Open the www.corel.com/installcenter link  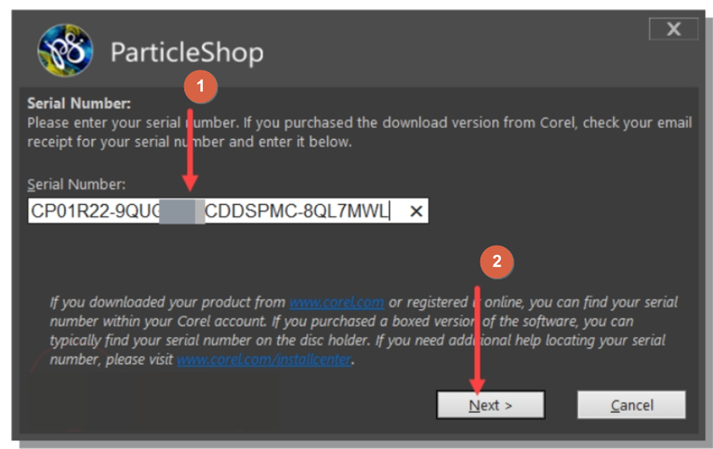tap(264, 360)
